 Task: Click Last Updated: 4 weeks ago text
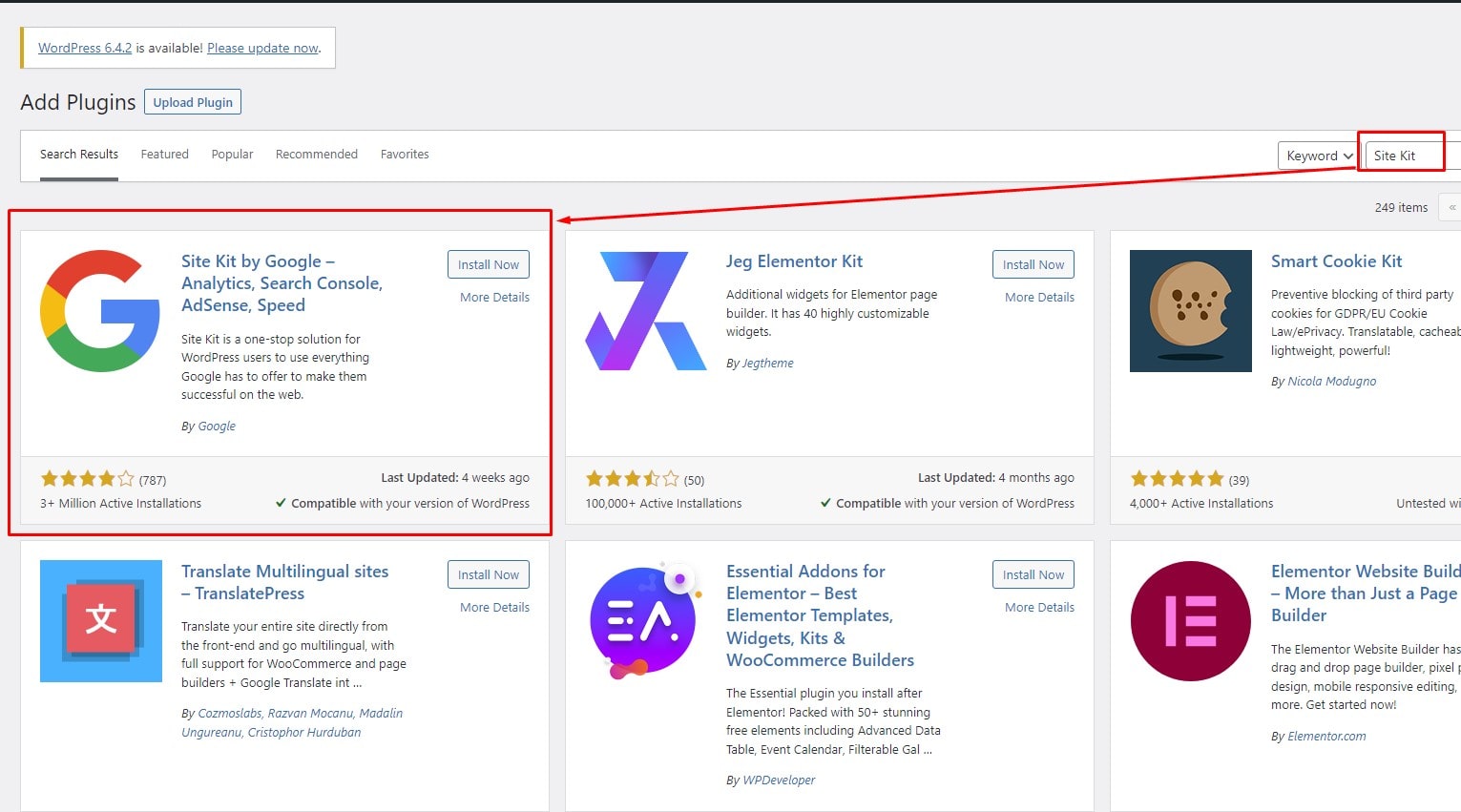tap(455, 478)
